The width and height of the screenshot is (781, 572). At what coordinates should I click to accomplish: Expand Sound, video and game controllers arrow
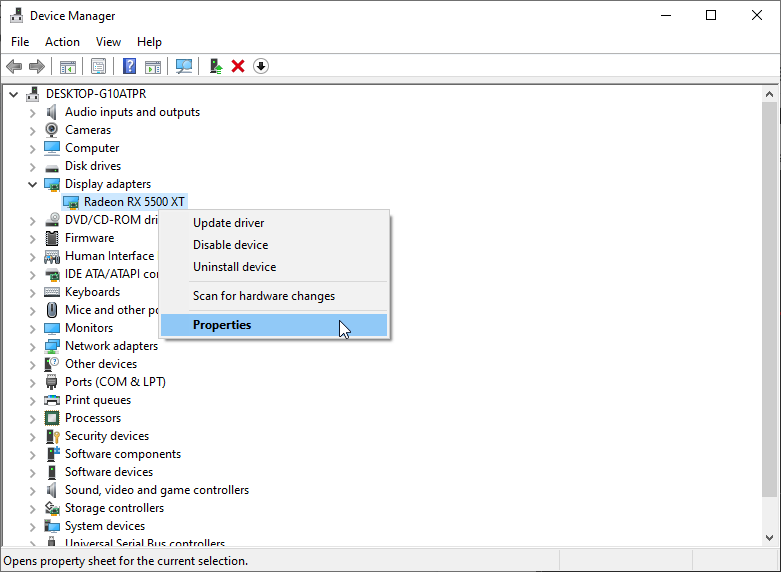[x=32, y=491]
